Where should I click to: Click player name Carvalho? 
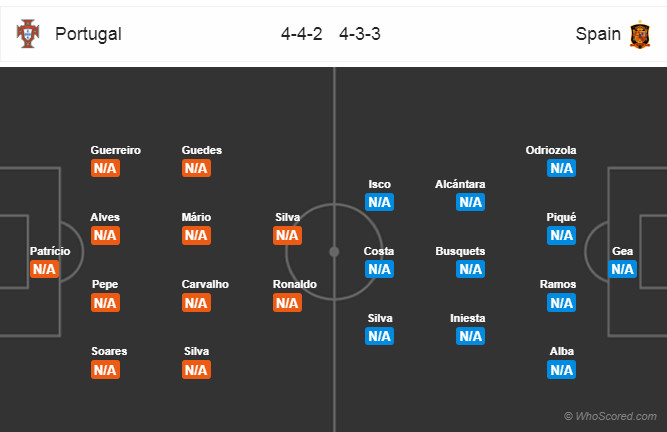pyautogui.click(x=205, y=284)
